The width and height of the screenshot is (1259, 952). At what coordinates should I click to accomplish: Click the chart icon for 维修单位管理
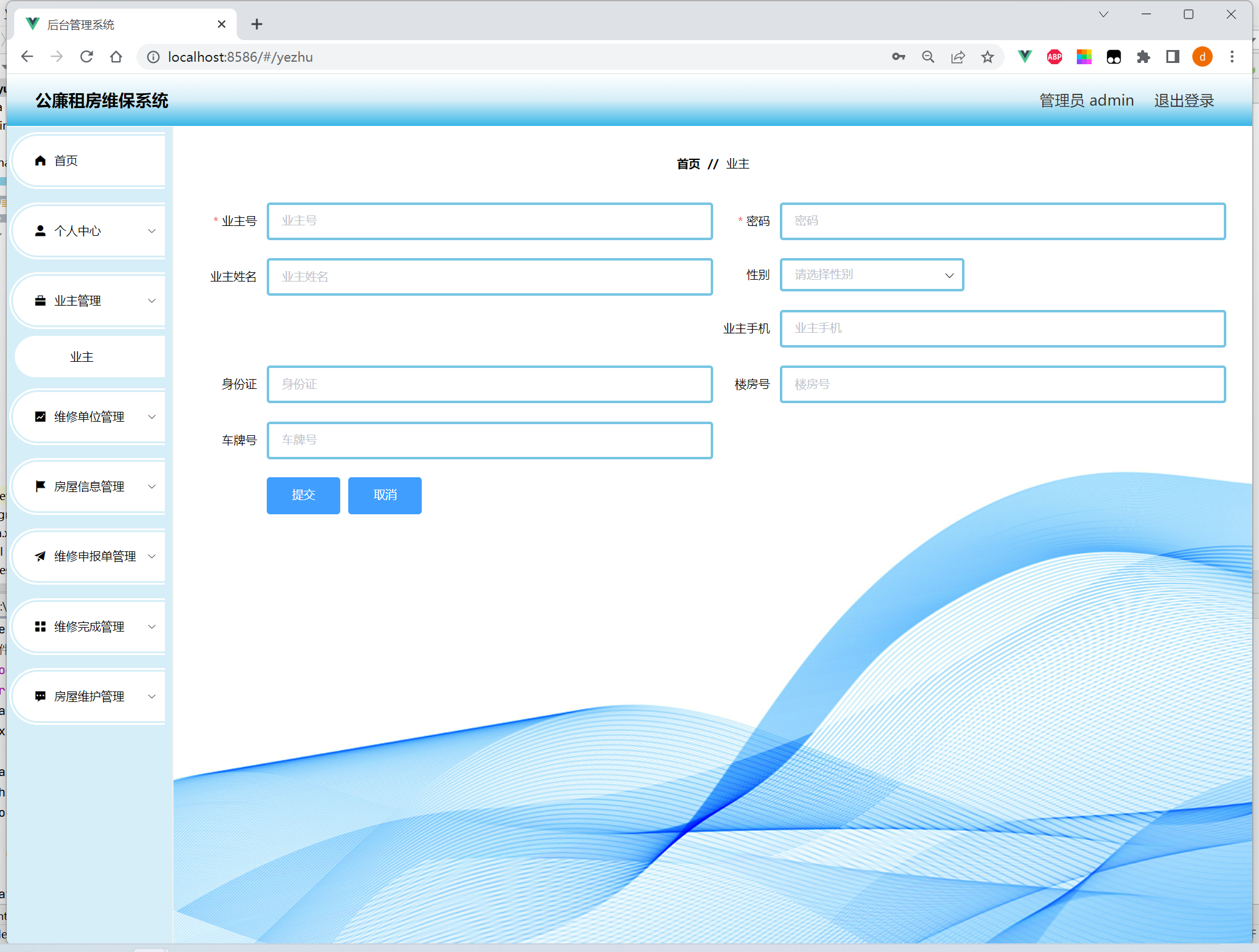coord(41,417)
